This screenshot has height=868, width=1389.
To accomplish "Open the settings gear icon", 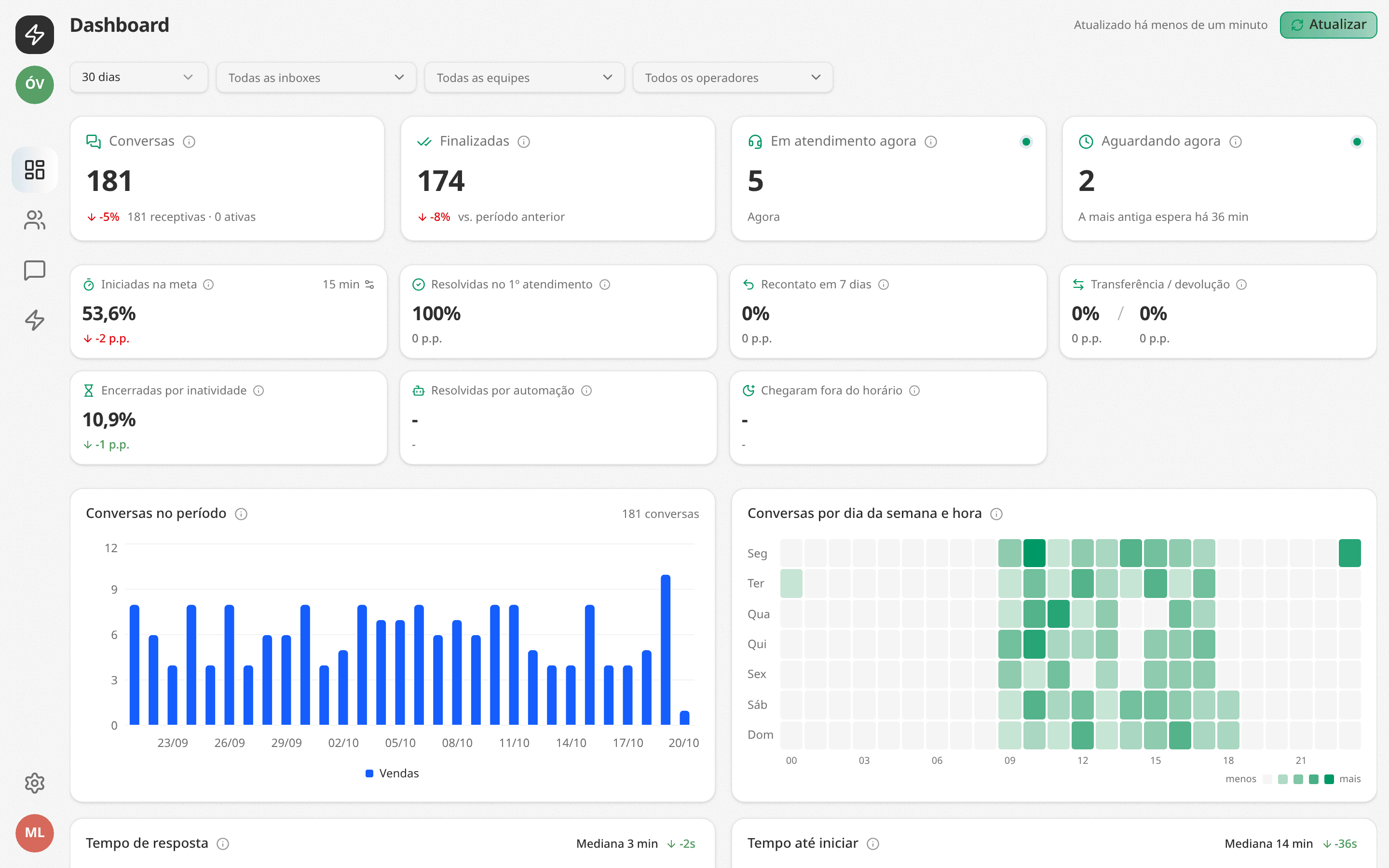I will tap(34, 783).
